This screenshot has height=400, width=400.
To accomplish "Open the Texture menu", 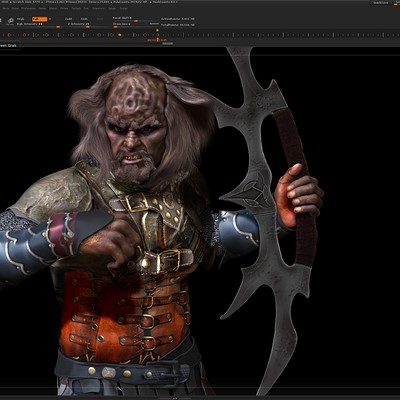I will click(x=76, y=8).
